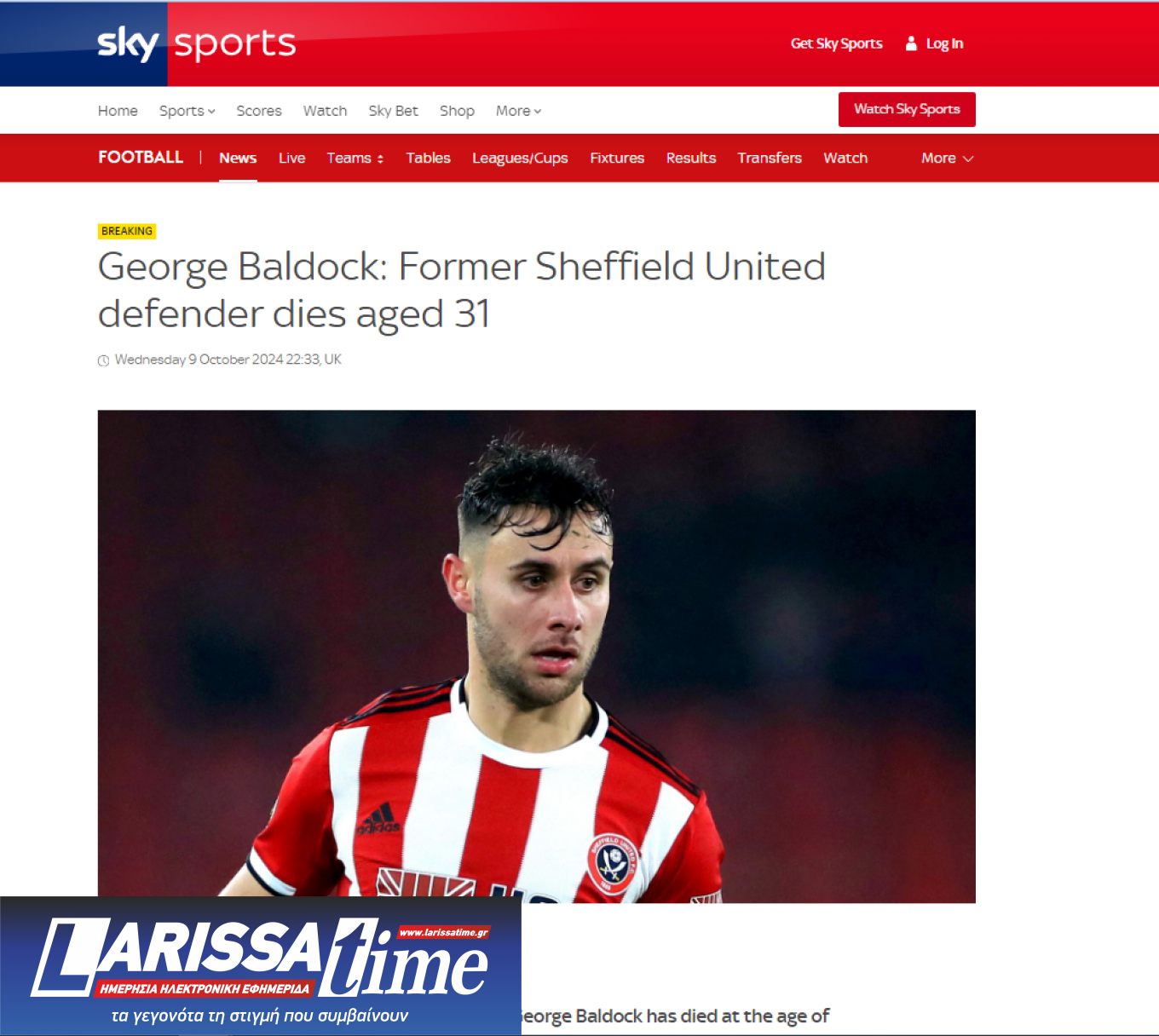Expand the top More dropdown

(518, 111)
